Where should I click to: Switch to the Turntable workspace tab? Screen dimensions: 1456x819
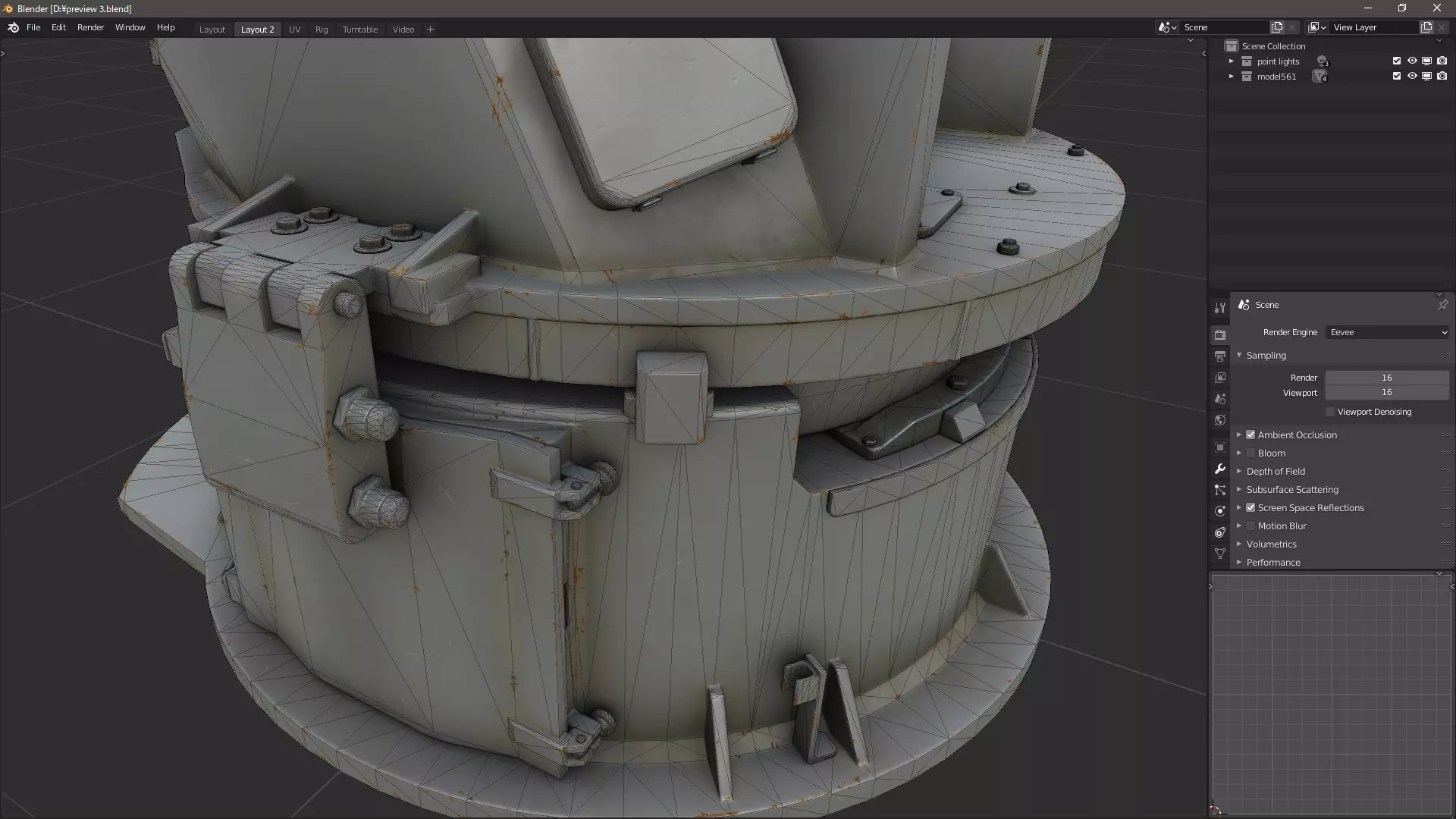tap(359, 30)
